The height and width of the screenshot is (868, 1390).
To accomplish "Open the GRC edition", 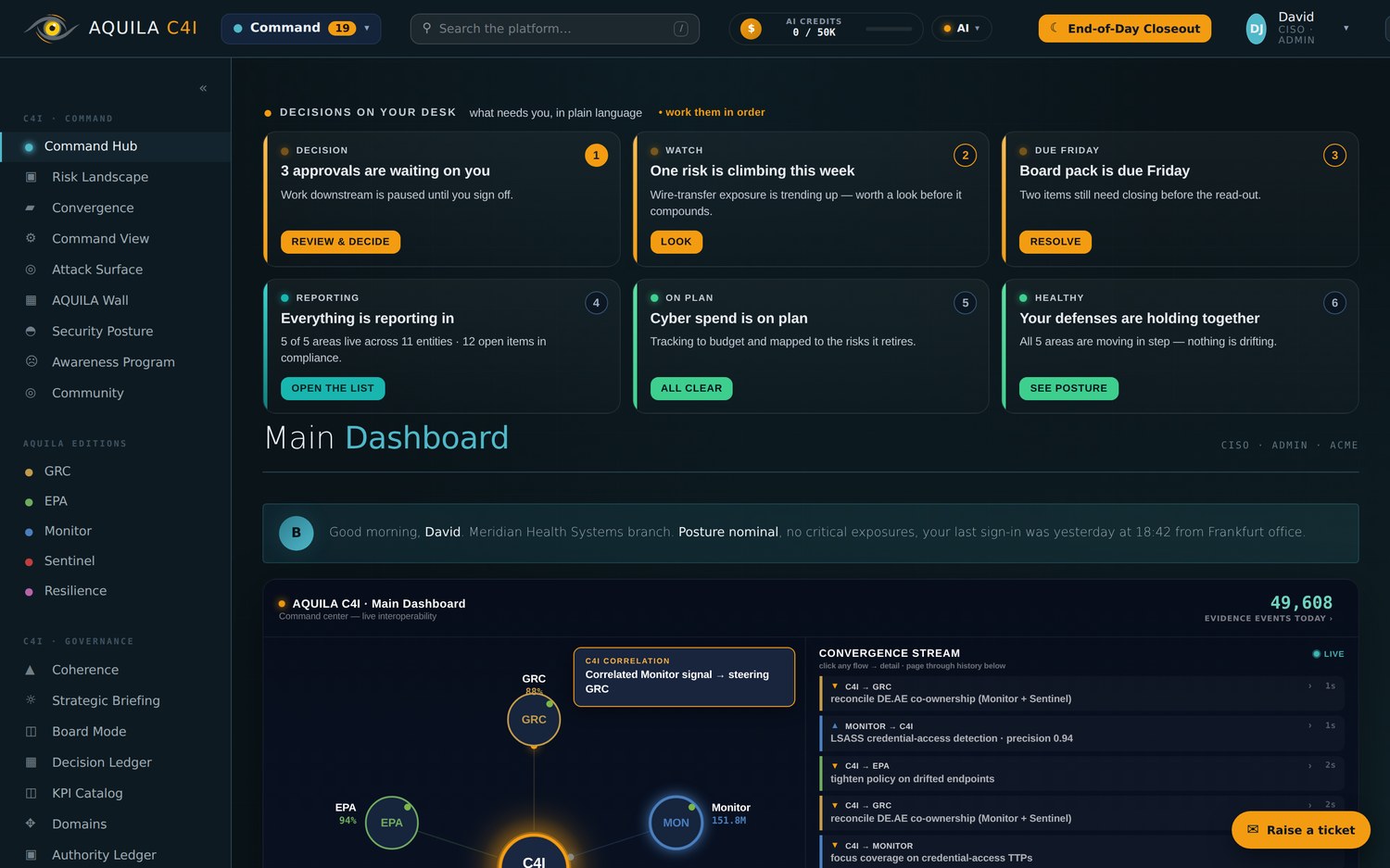I will click(57, 472).
